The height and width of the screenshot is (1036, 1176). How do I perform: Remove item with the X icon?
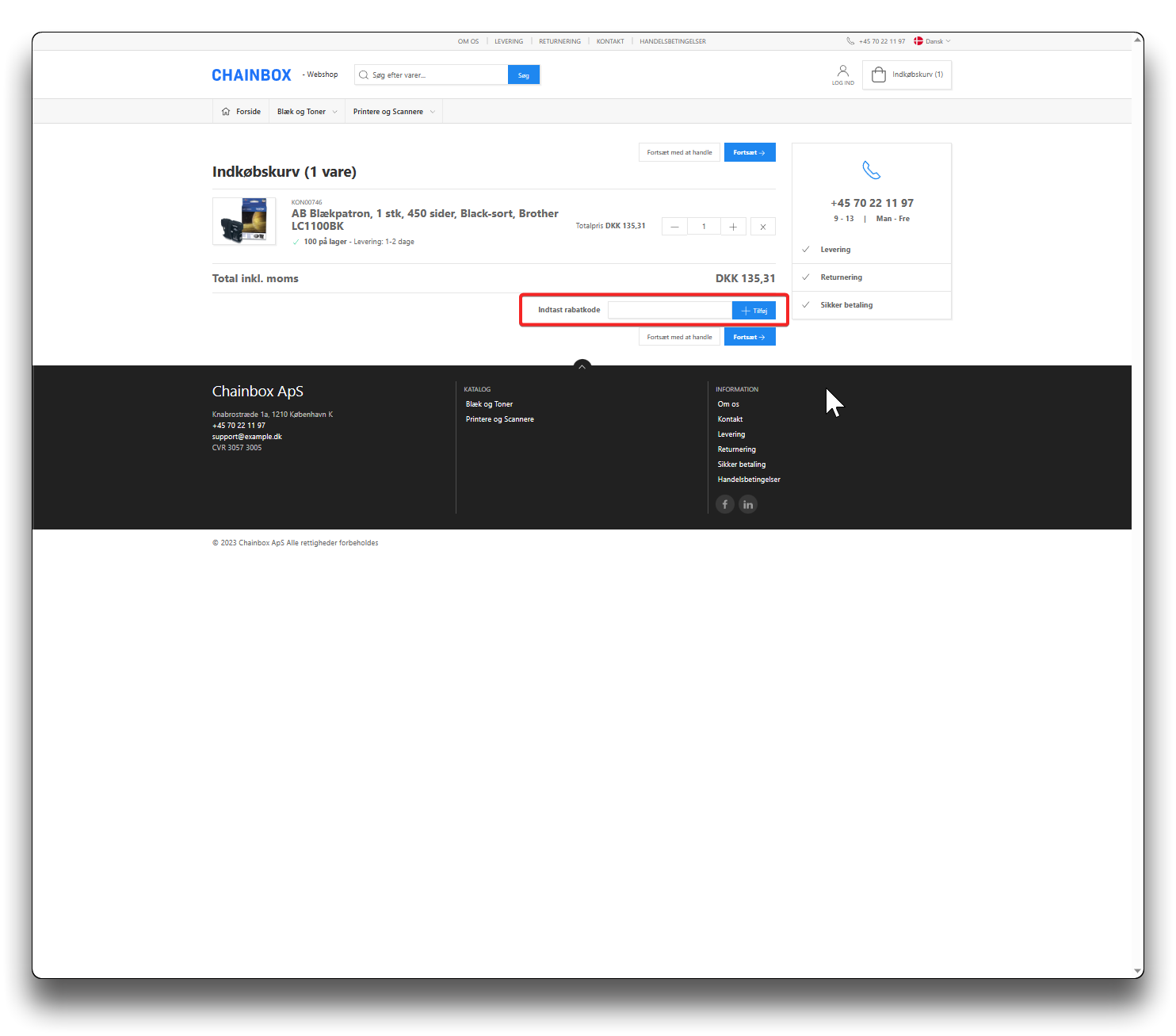(x=762, y=227)
